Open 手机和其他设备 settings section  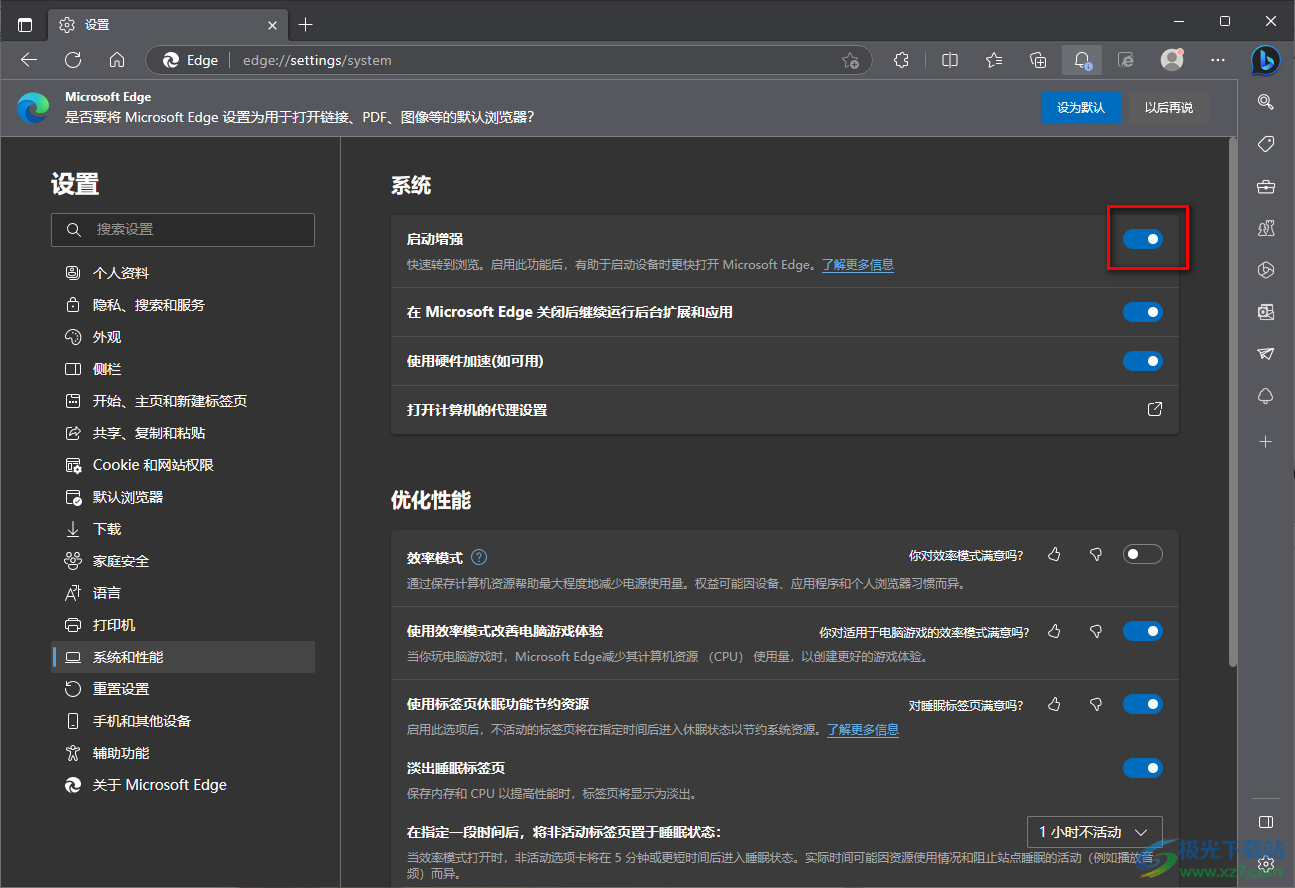183,721
